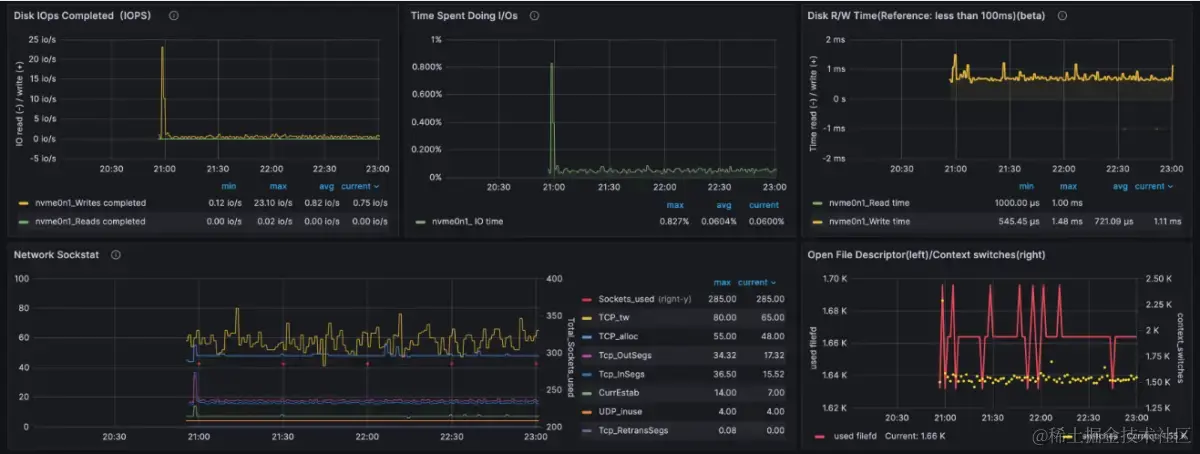This screenshot has width=1200, height=454.
Task: Toggle nvme0n1_Writes completed series visibility
Action: point(89,203)
